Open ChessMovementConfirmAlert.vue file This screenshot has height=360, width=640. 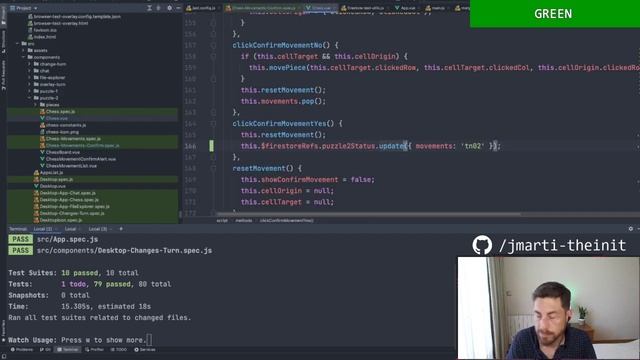tap(78, 159)
